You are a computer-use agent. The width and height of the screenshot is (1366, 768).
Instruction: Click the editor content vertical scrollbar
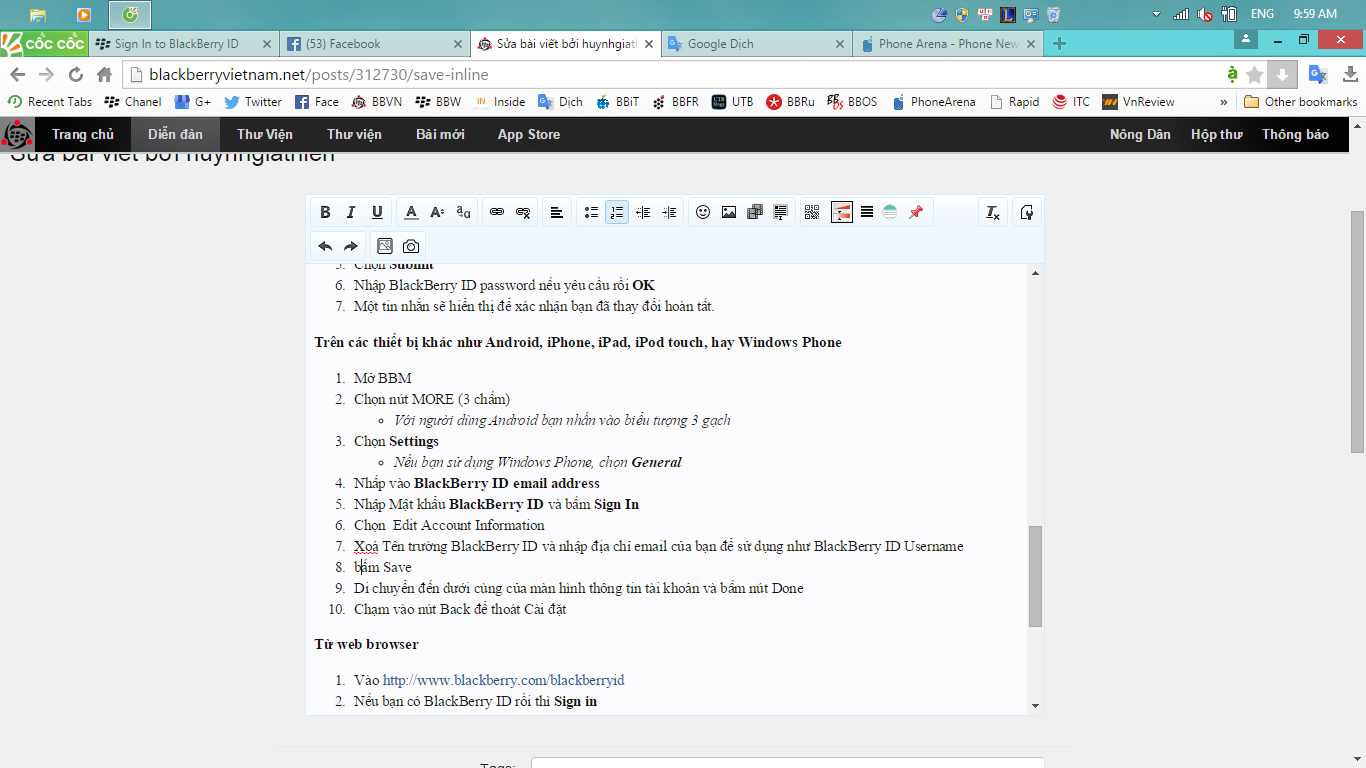[x=1035, y=575]
